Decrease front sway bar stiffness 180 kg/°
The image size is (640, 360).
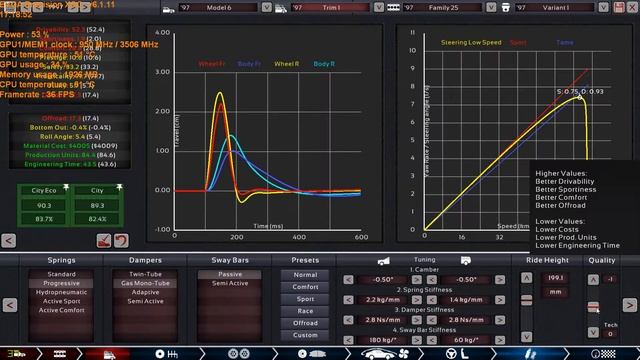348,340
